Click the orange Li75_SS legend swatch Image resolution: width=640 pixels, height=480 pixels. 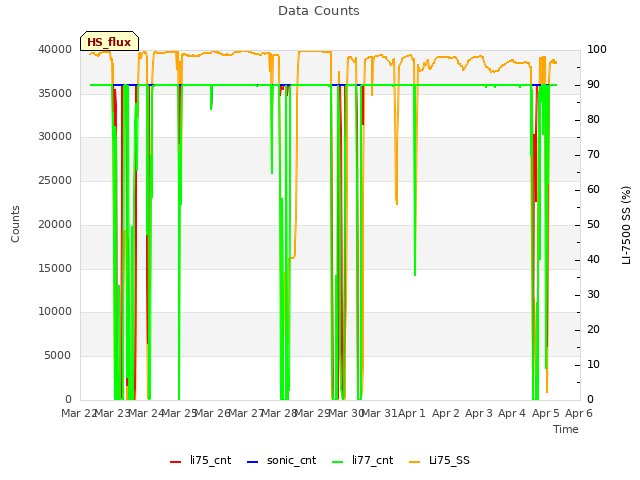coord(414,462)
